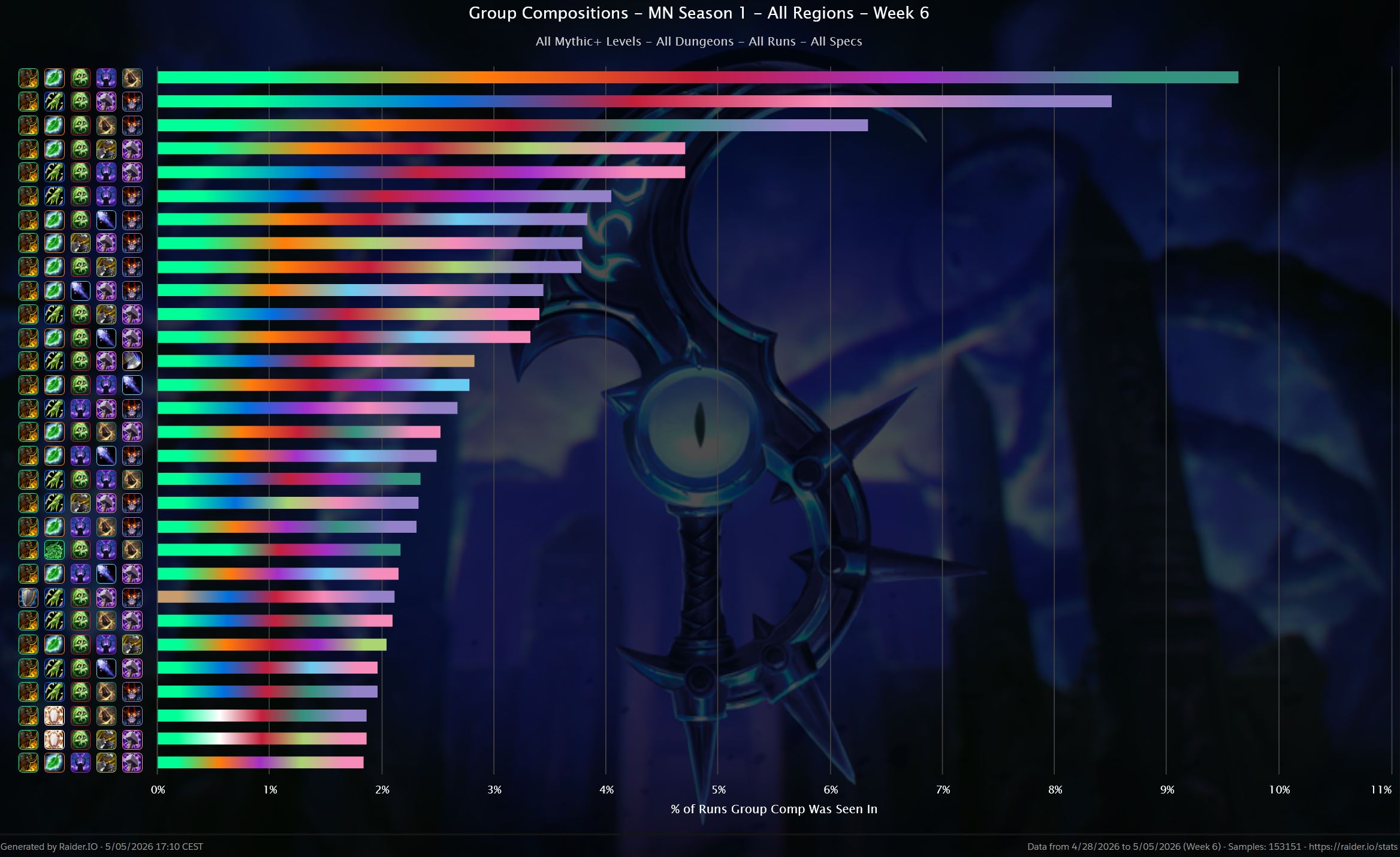The width and height of the screenshot is (1400, 857).
Task: Click the '3%' axis tick label
Action: 494,790
